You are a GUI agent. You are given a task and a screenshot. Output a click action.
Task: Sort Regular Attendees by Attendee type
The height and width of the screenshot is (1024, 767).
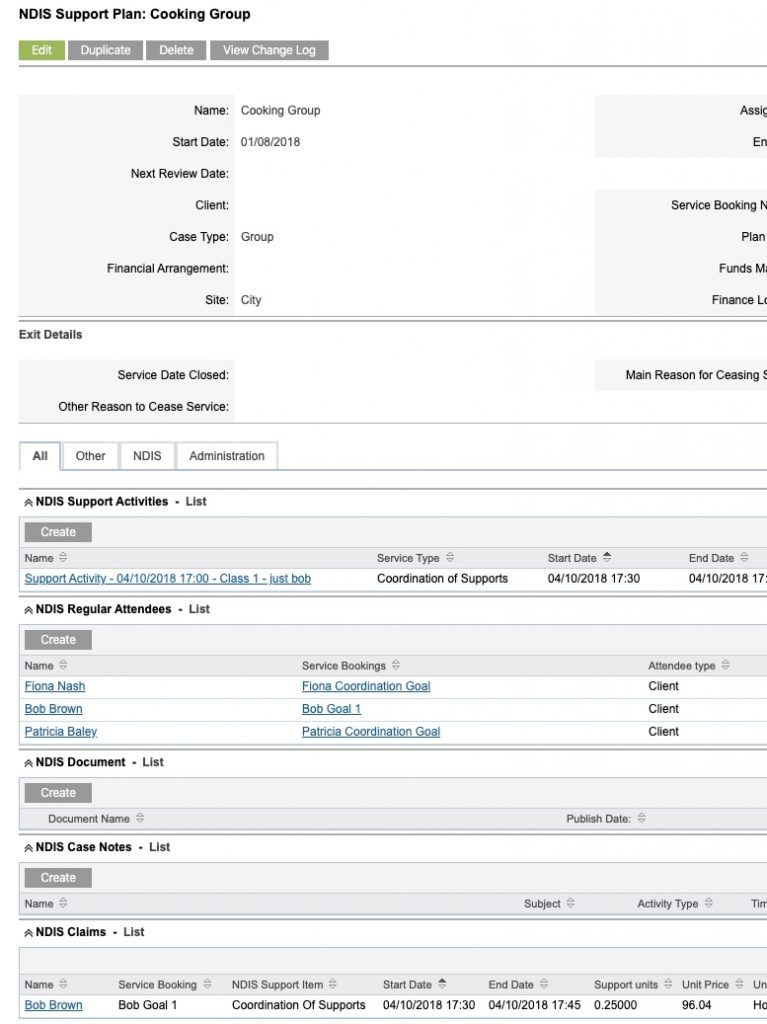[725, 665]
